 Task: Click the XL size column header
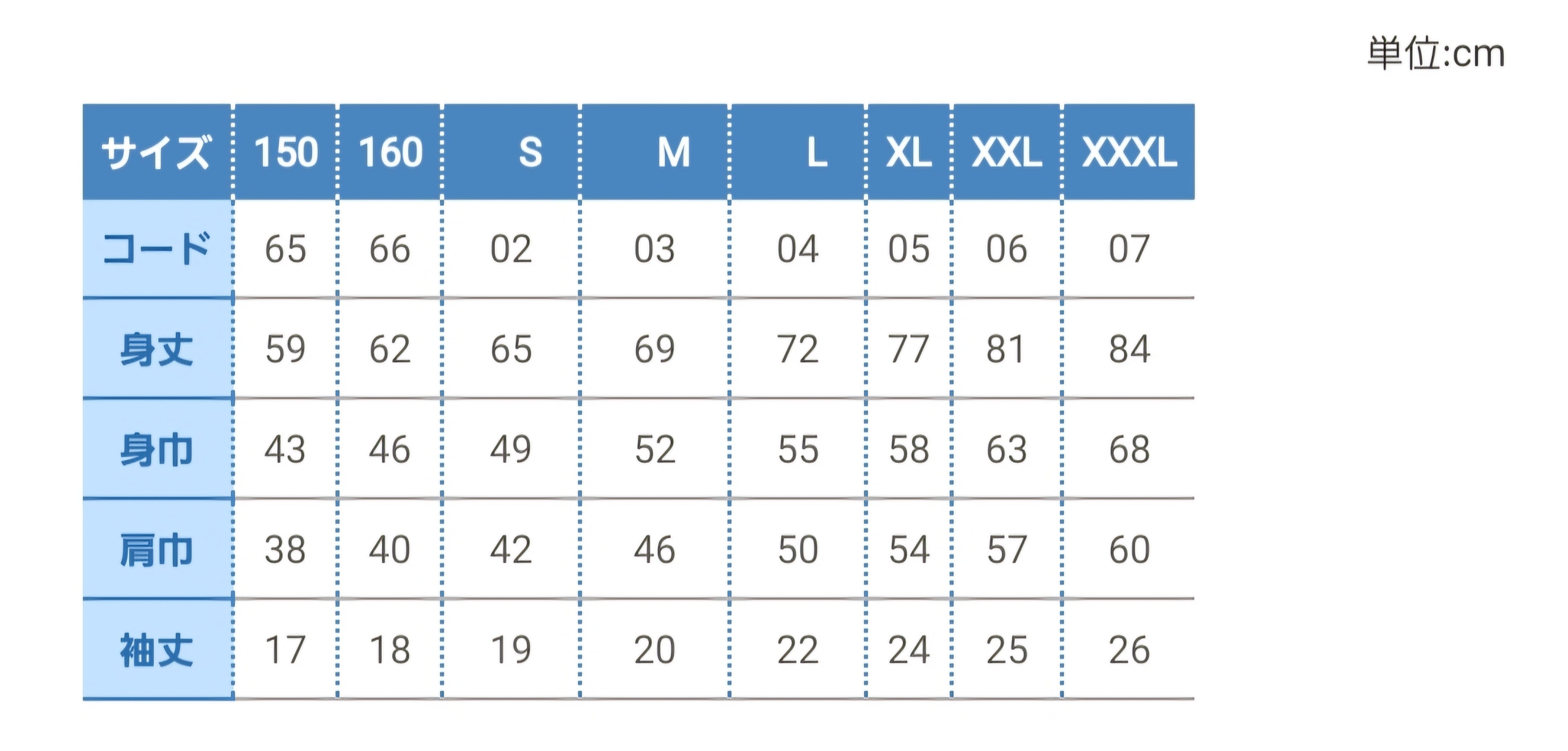[x=908, y=152]
